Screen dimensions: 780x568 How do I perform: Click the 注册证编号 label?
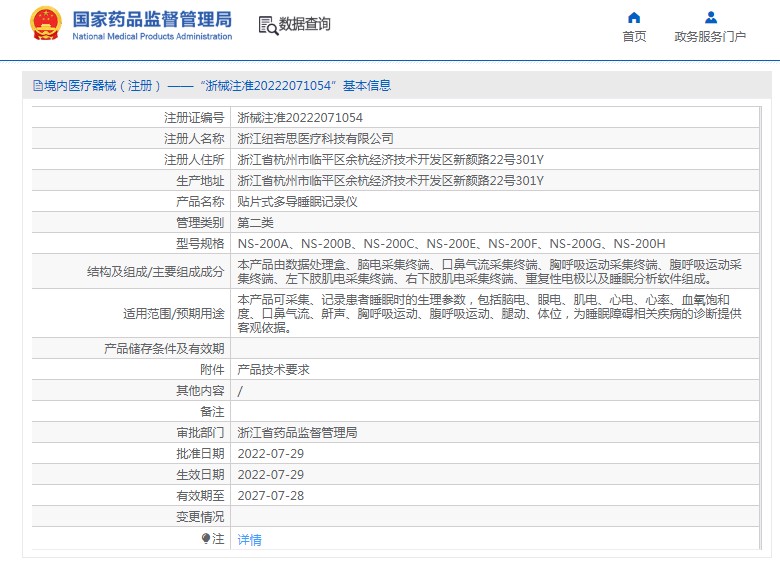195,118
